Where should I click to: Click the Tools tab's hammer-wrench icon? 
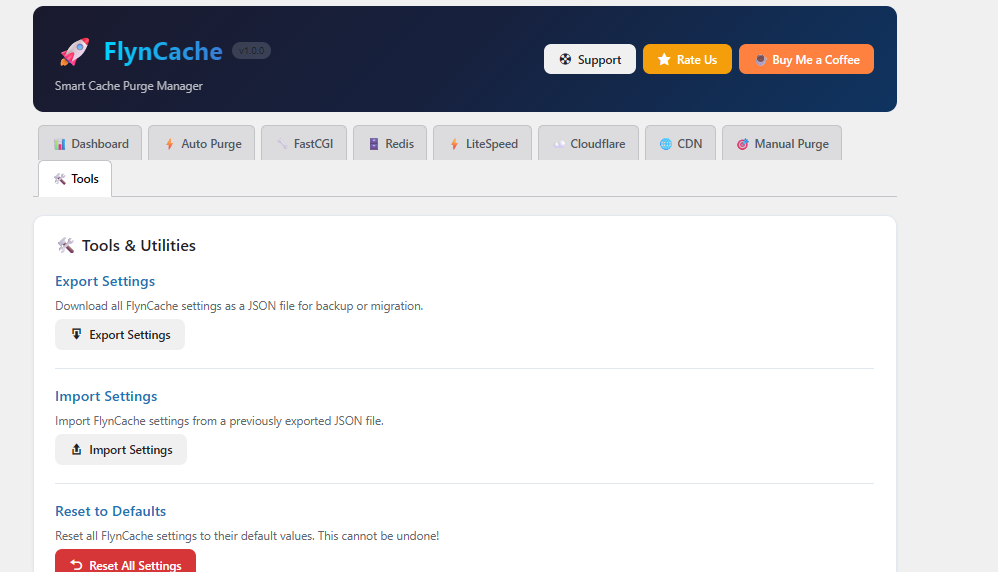pos(60,179)
